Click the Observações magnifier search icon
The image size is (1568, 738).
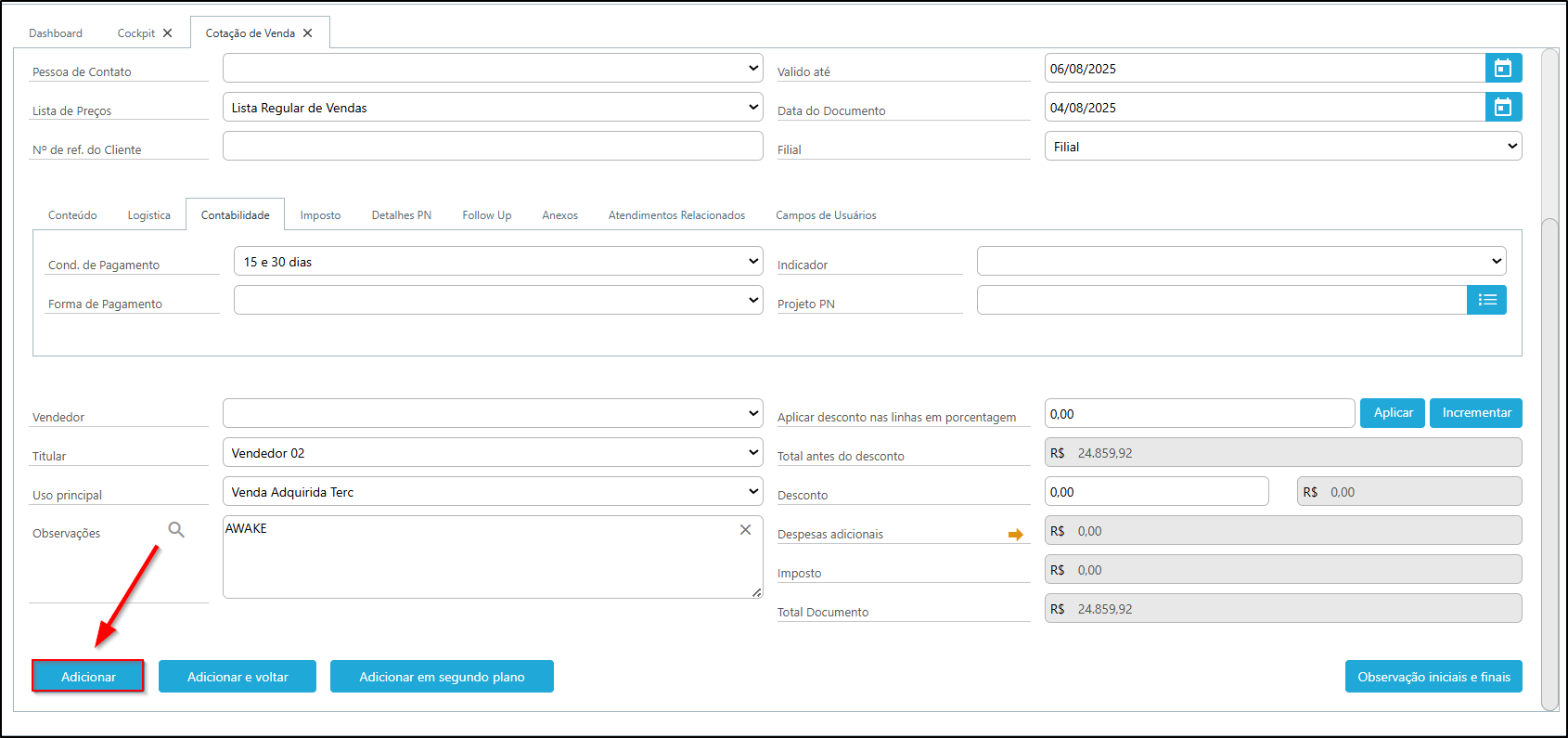pyautogui.click(x=176, y=530)
